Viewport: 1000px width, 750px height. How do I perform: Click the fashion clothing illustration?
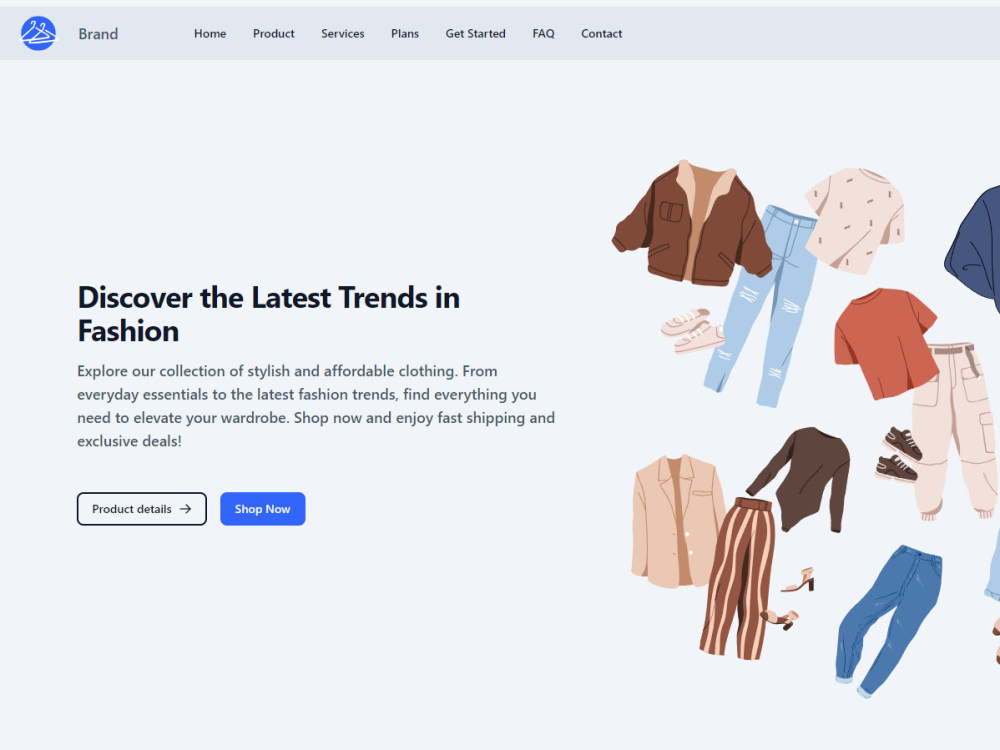pos(805,427)
